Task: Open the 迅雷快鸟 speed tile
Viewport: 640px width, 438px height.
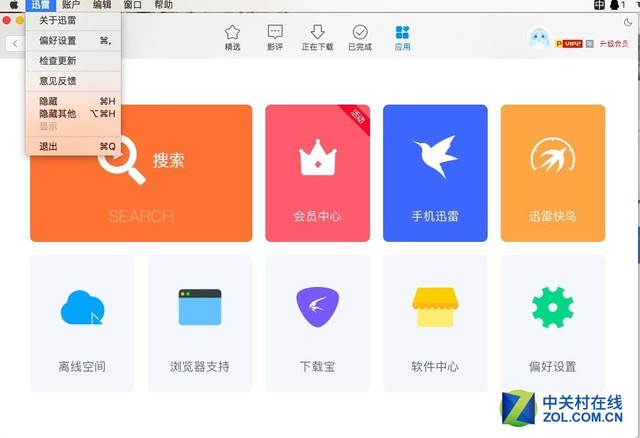Action: [553, 173]
